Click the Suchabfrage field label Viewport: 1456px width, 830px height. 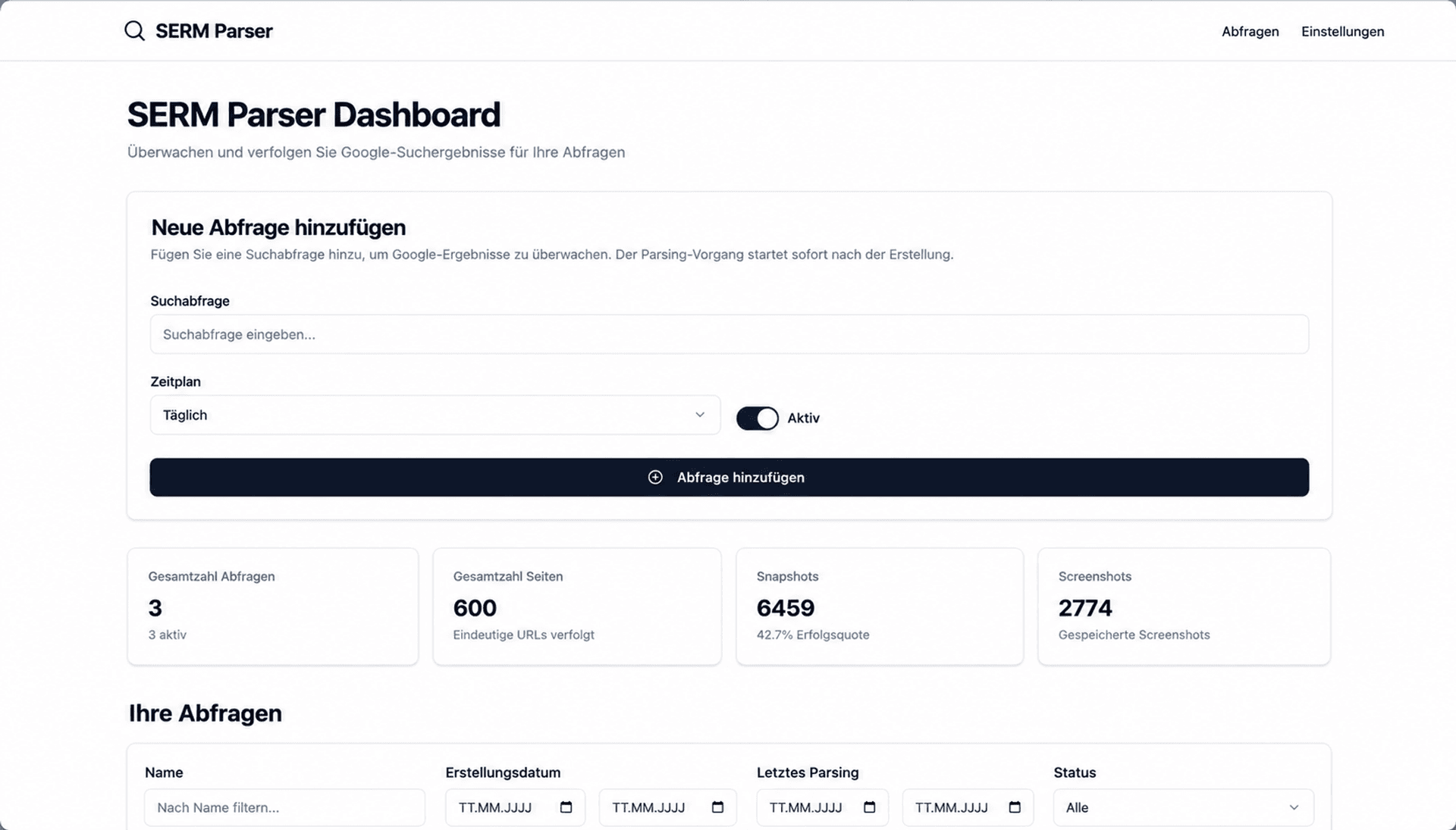point(190,301)
